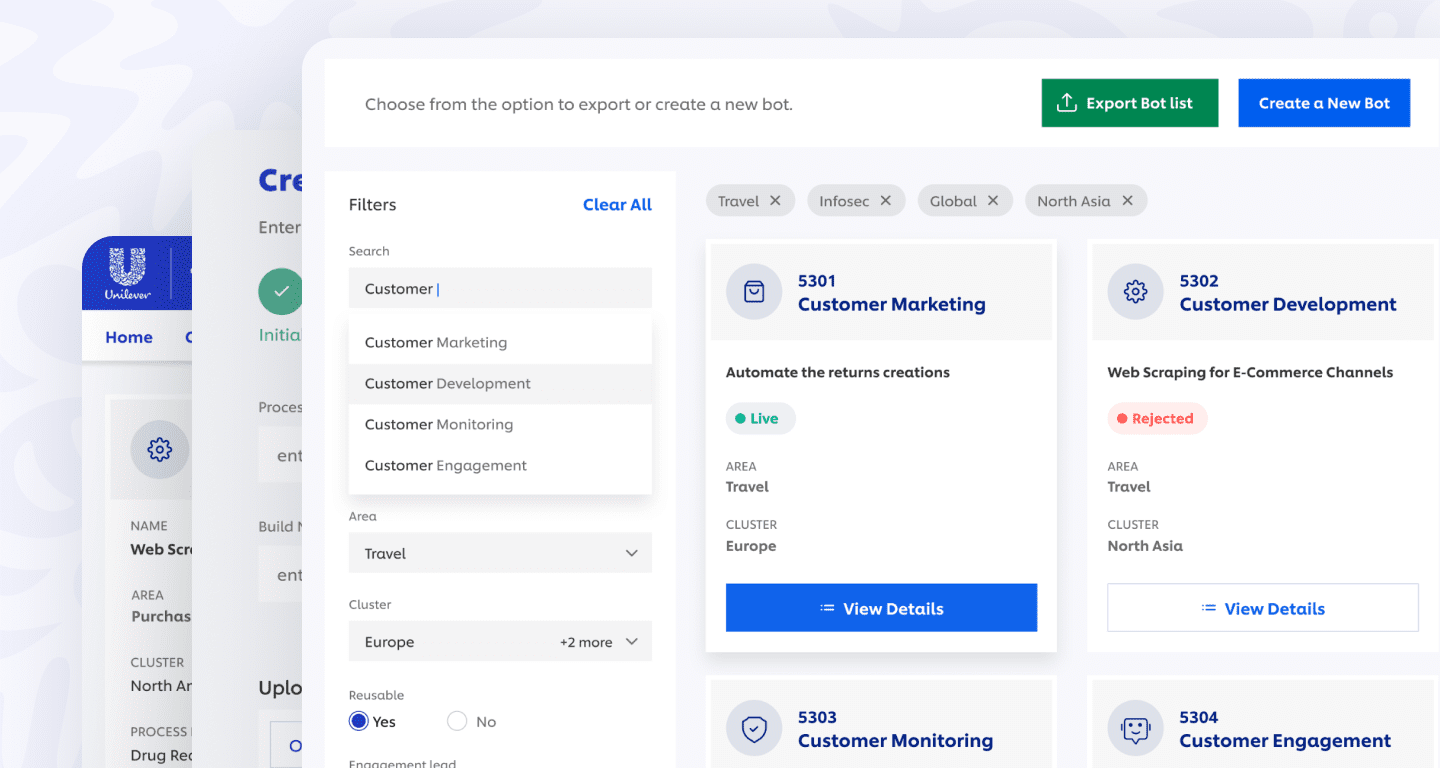This screenshot has width=1440, height=768.
Task: Click the bot face icon on card 5304
Action: 1135,729
